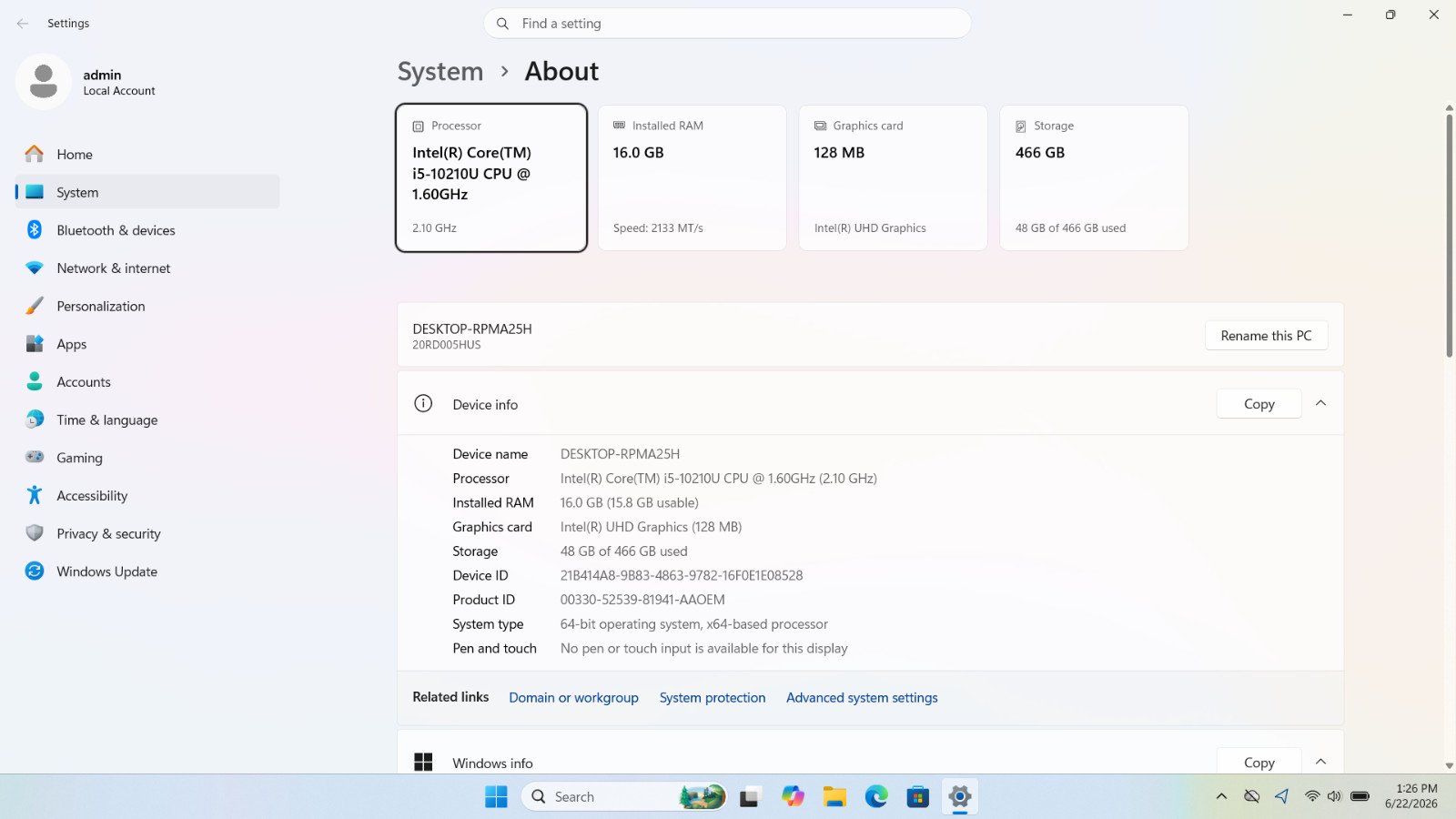Open Bluetooth & devices settings
Viewport: 1456px width, 819px height.
[147, 230]
